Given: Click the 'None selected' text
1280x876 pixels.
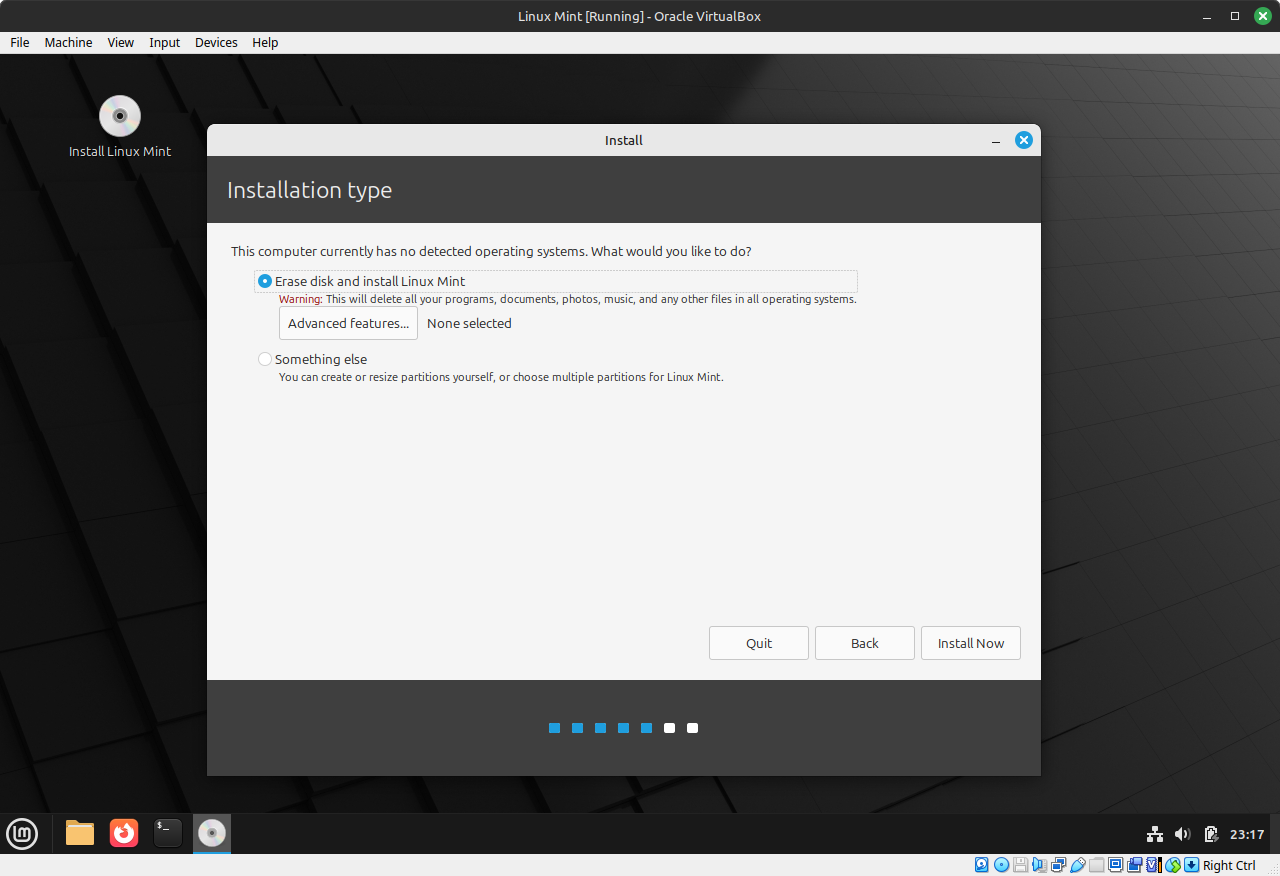Looking at the screenshot, I should pyautogui.click(x=469, y=323).
